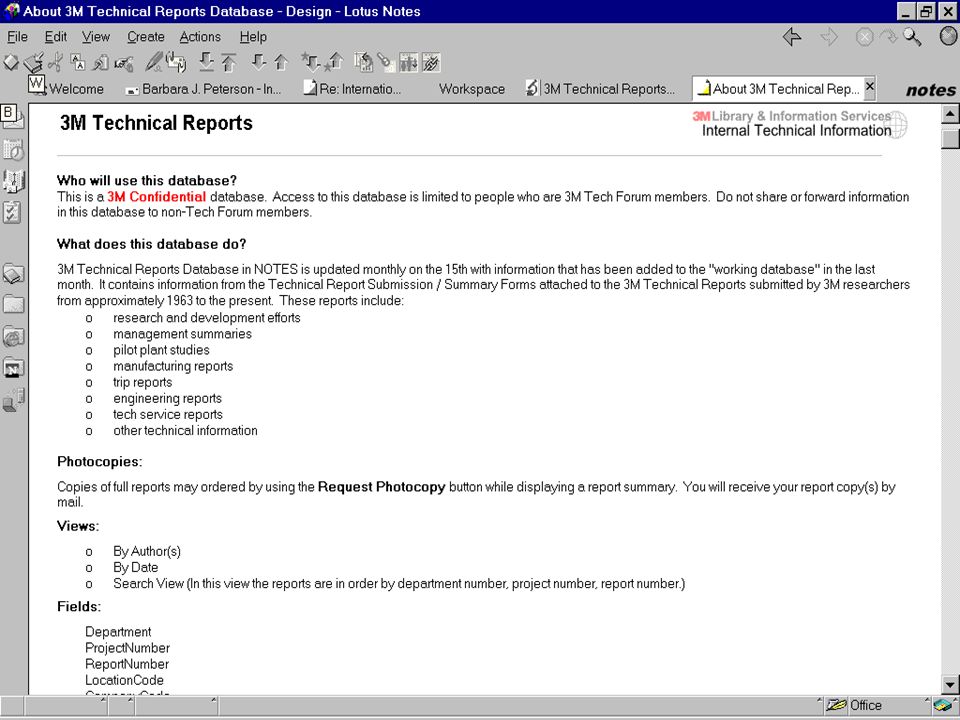Screen dimensions: 960x720
Task: Click the starred up-arrow previous unread icon
Action: 334,62
